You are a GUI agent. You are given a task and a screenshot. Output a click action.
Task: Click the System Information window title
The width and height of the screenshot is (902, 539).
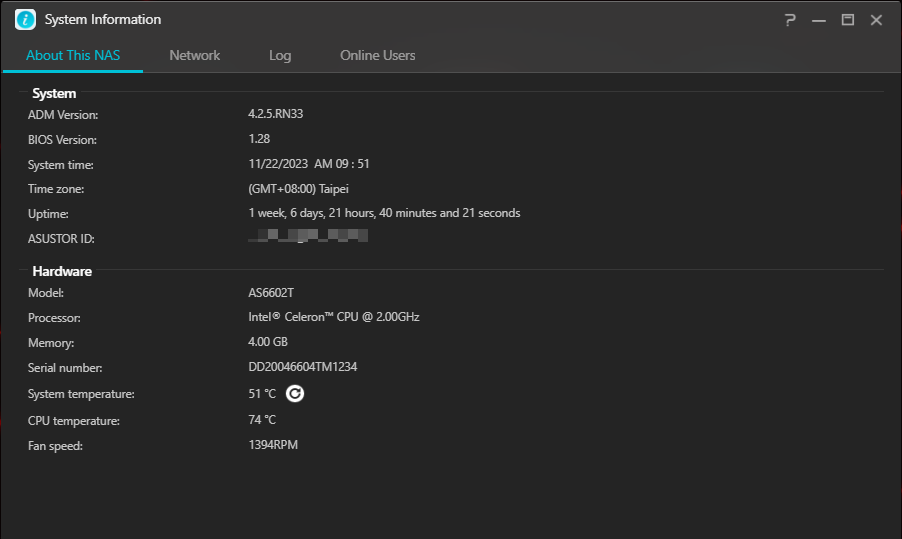click(x=103, y=20)
